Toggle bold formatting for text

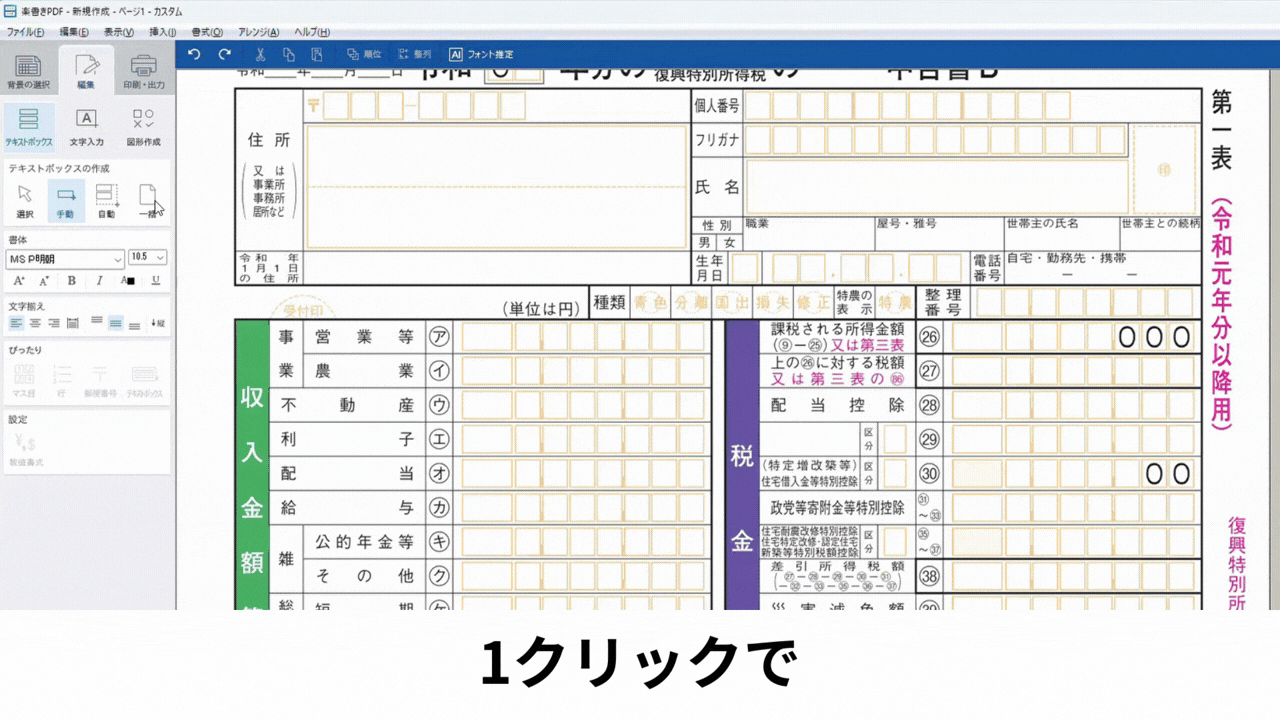71,281
